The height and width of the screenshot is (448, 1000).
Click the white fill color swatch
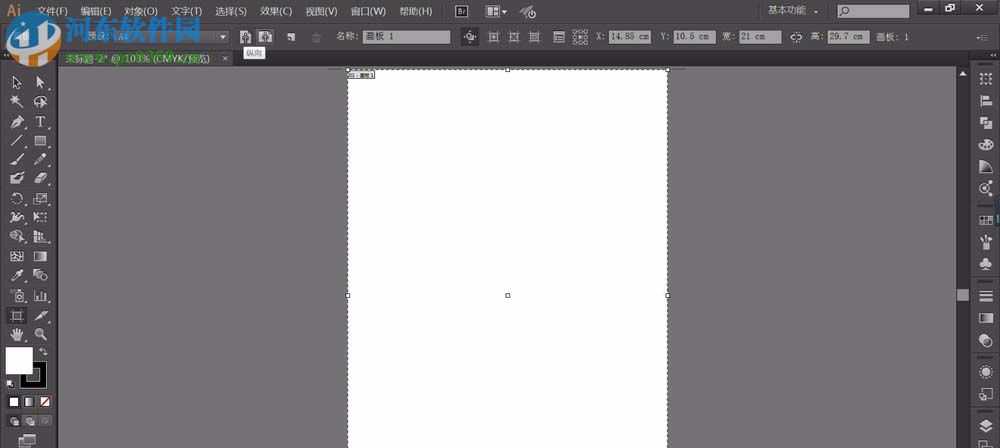pos(19,360)
